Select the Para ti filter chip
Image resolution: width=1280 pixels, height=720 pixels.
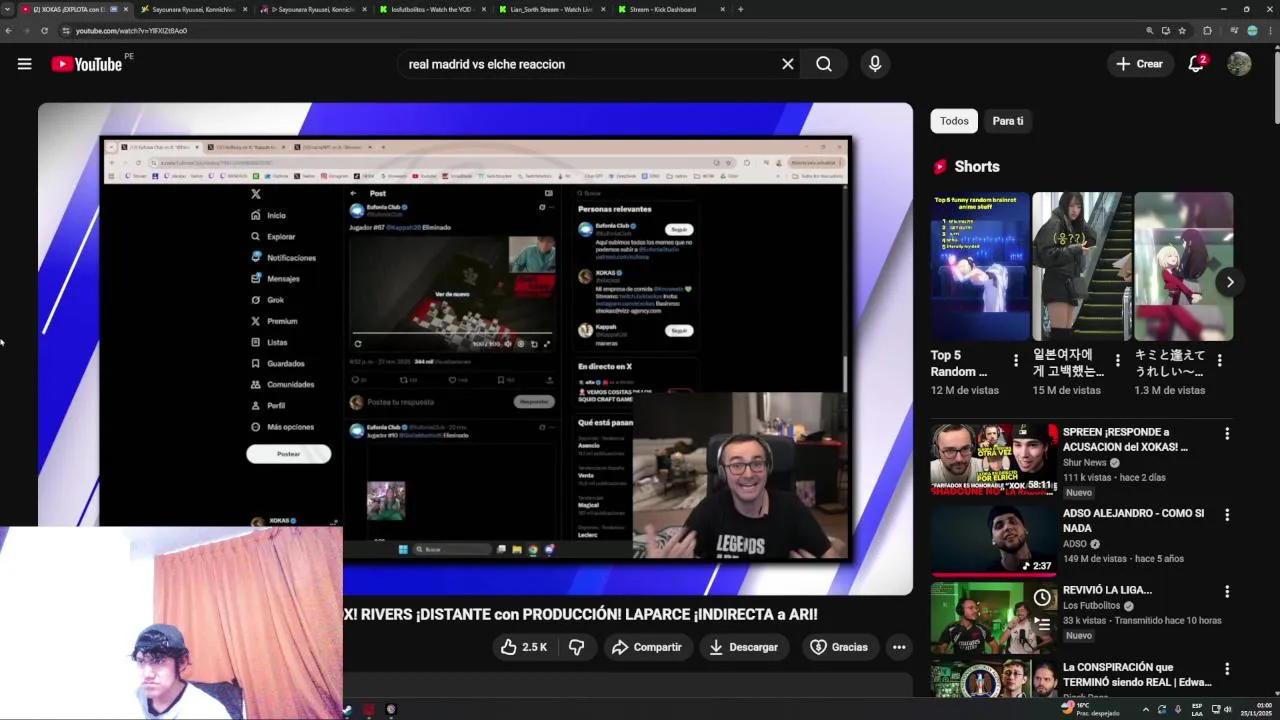click(x=1007, y=121)
